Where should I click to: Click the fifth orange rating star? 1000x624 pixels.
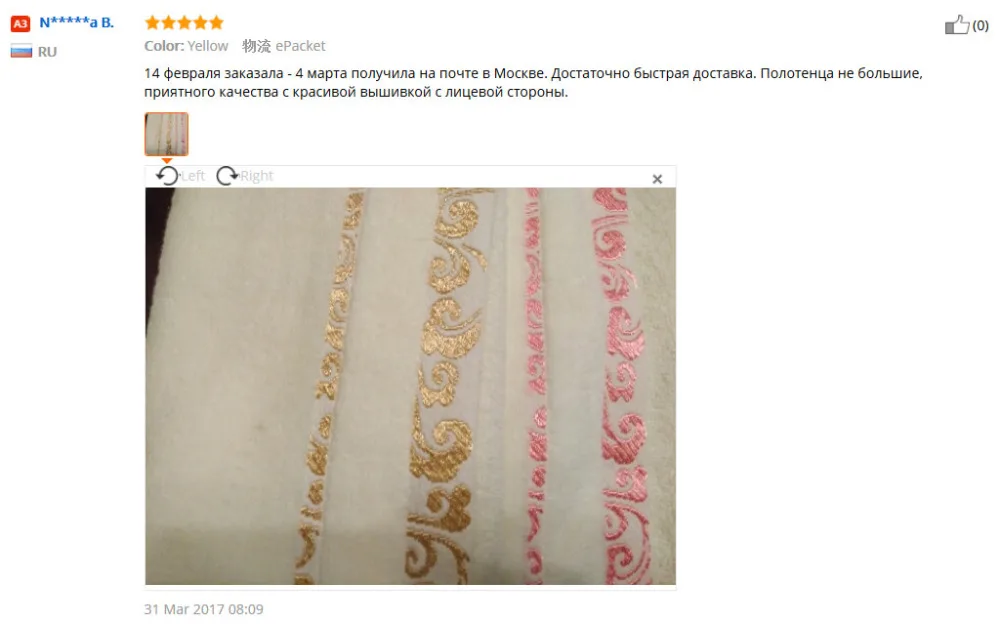(x=217, y=23)
